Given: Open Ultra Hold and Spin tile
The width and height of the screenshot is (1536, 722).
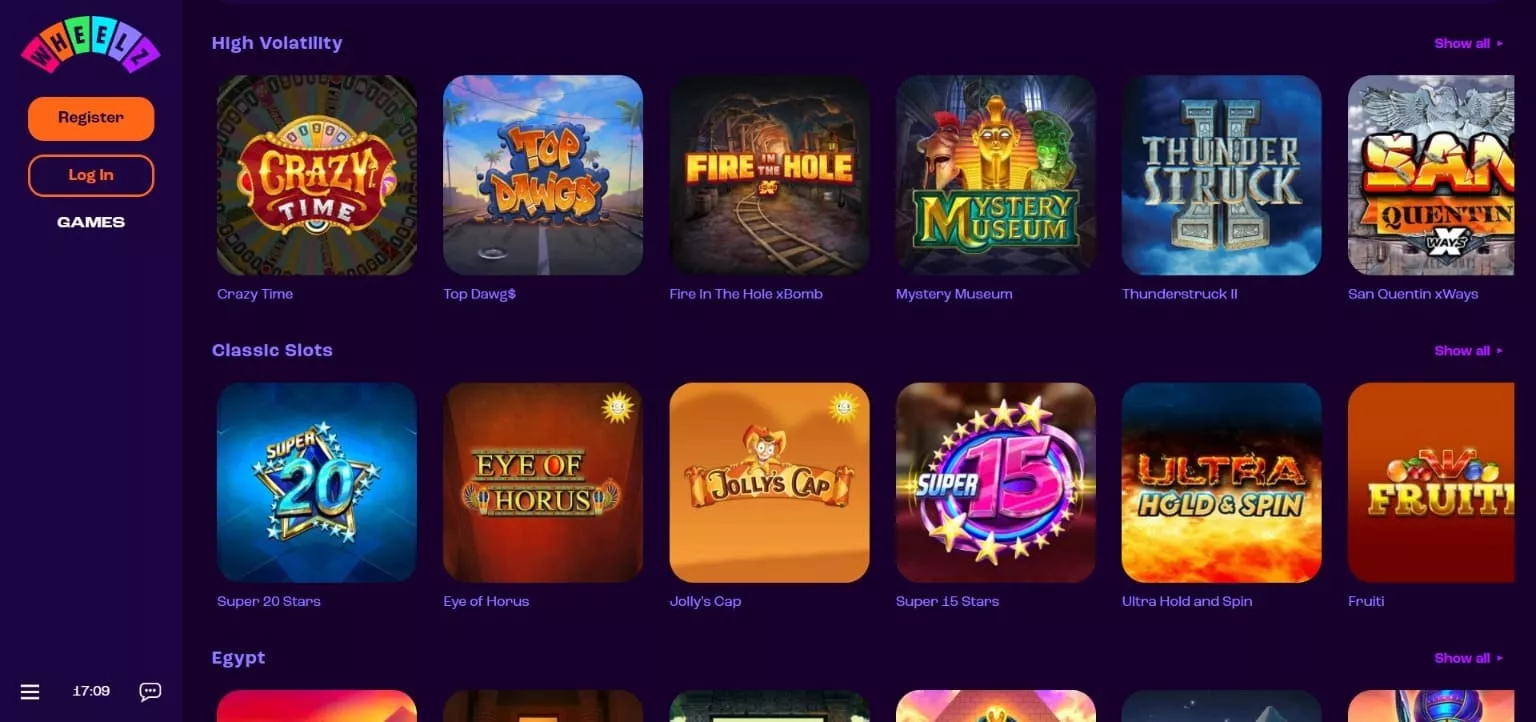Looking at the screenshot, I should pyautogui.click(x=1222, y=482).
